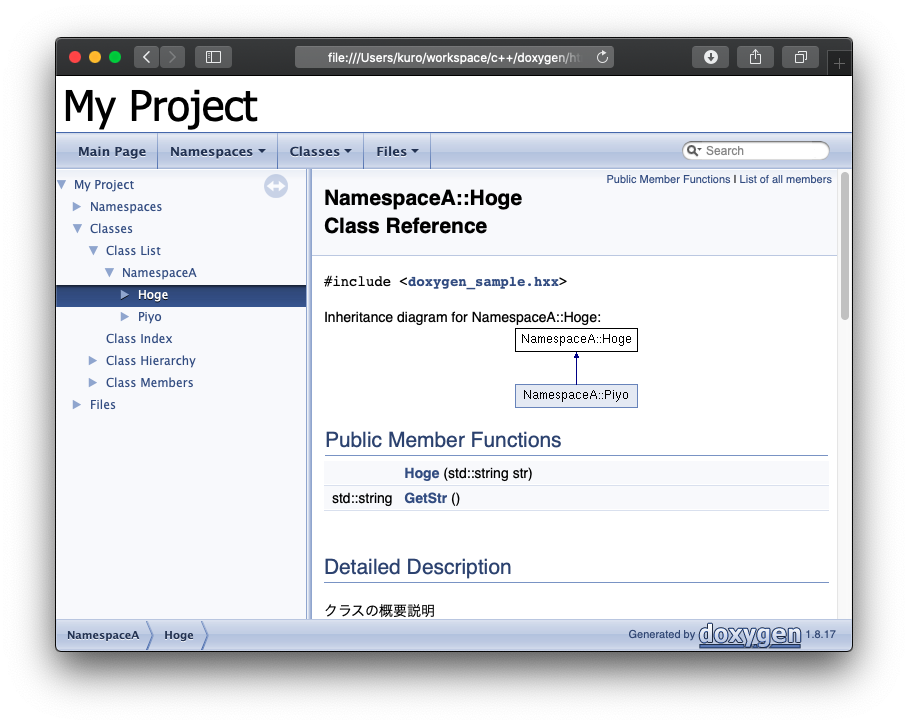
Task: Open the Classes dropdown menu
Action: (320, 151)
